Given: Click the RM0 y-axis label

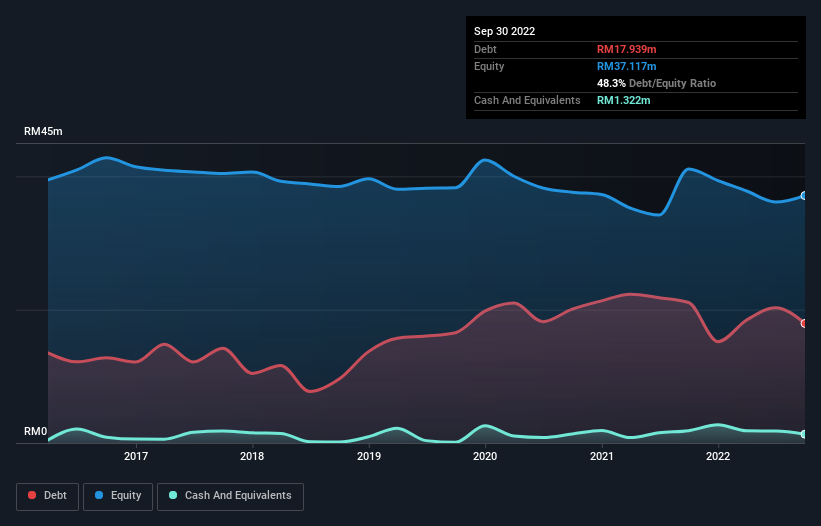Looking at the screenshot, I should click(35, 431).
